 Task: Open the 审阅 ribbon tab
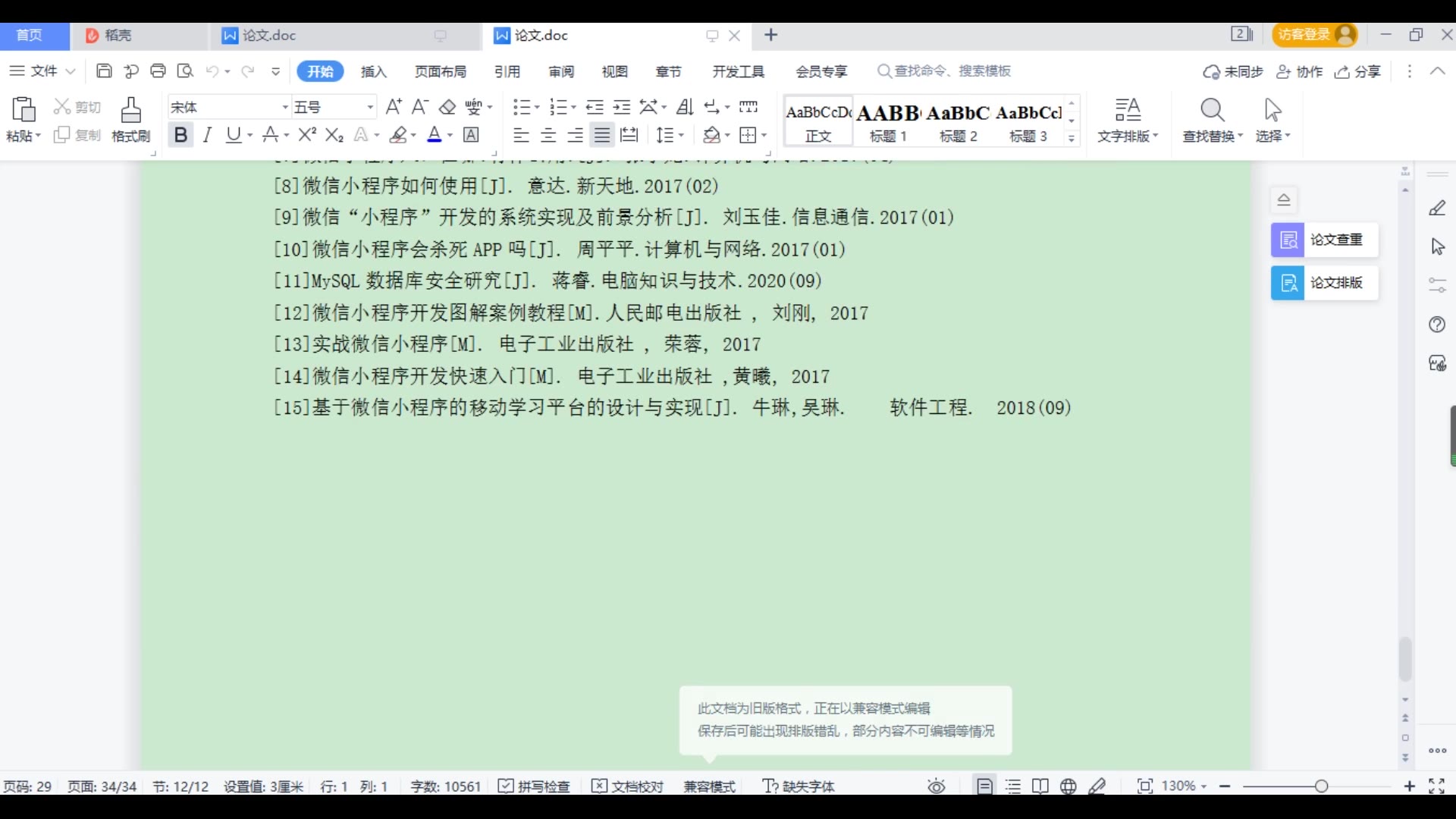click(561, 71)
